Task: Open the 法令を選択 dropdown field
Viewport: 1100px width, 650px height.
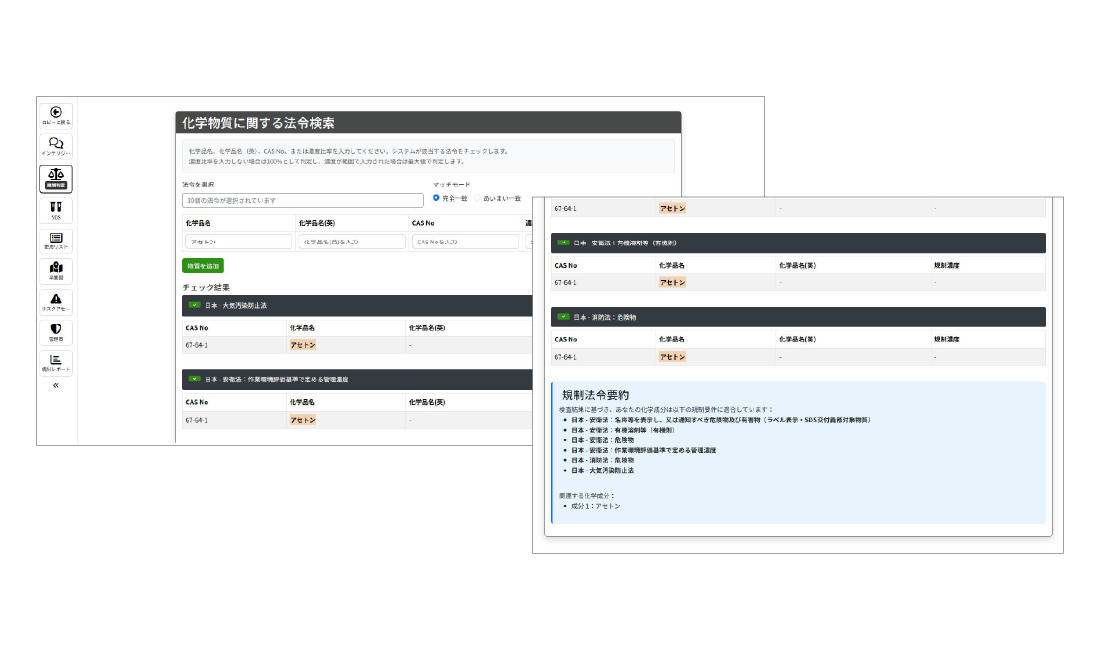Action: [x=303, y=200]
